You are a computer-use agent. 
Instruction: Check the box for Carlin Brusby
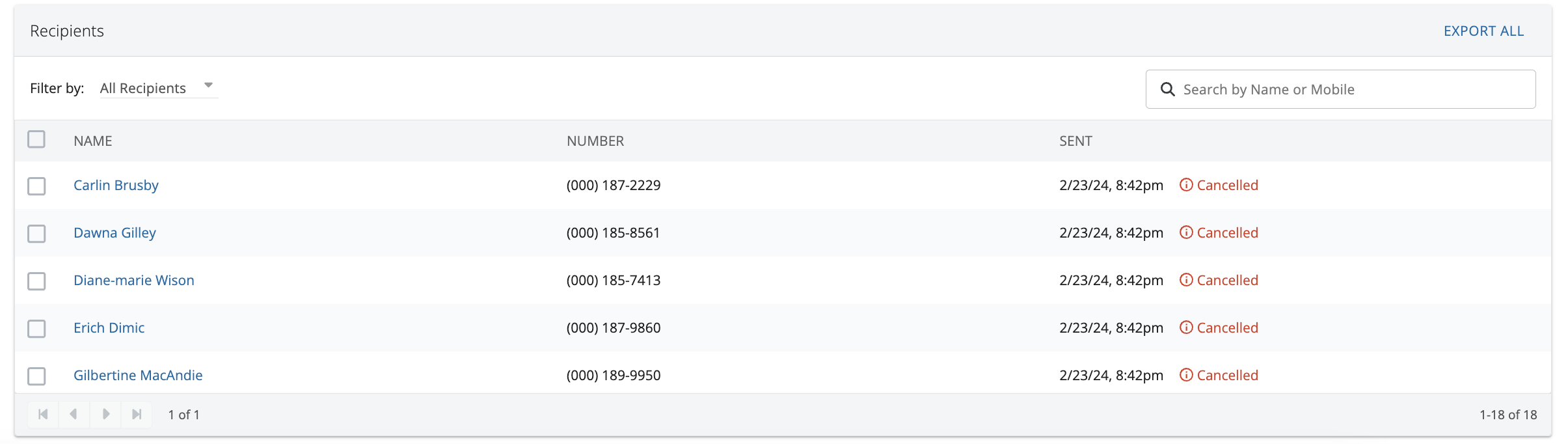[x=36, y=186]
